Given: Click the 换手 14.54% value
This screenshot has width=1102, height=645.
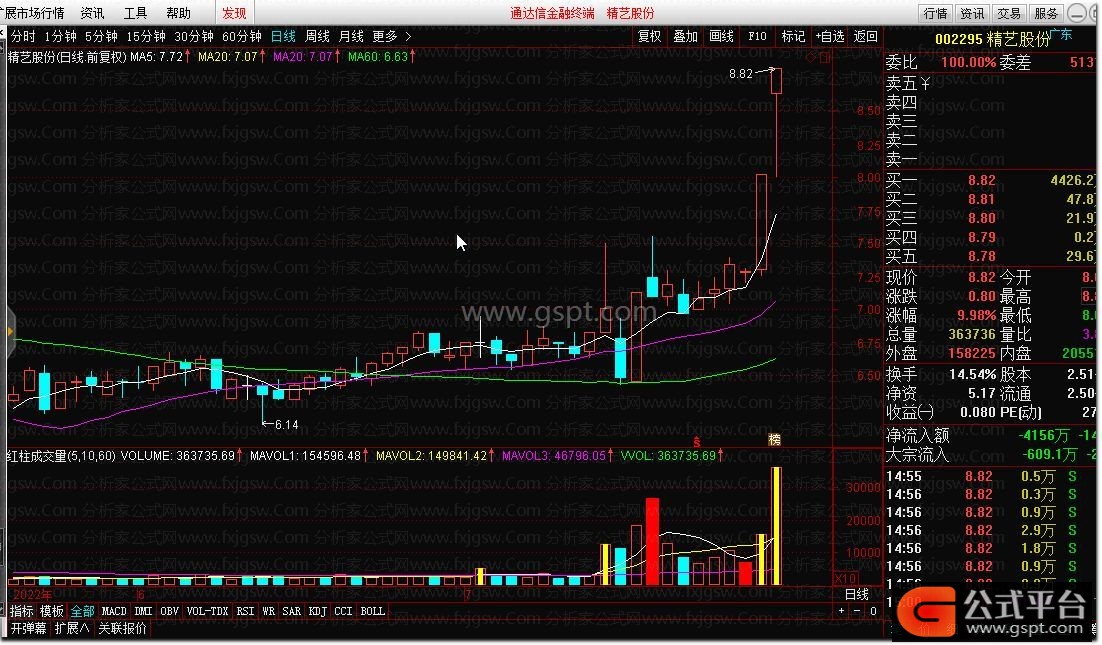Looking at the screenshot, I should 973,374.
